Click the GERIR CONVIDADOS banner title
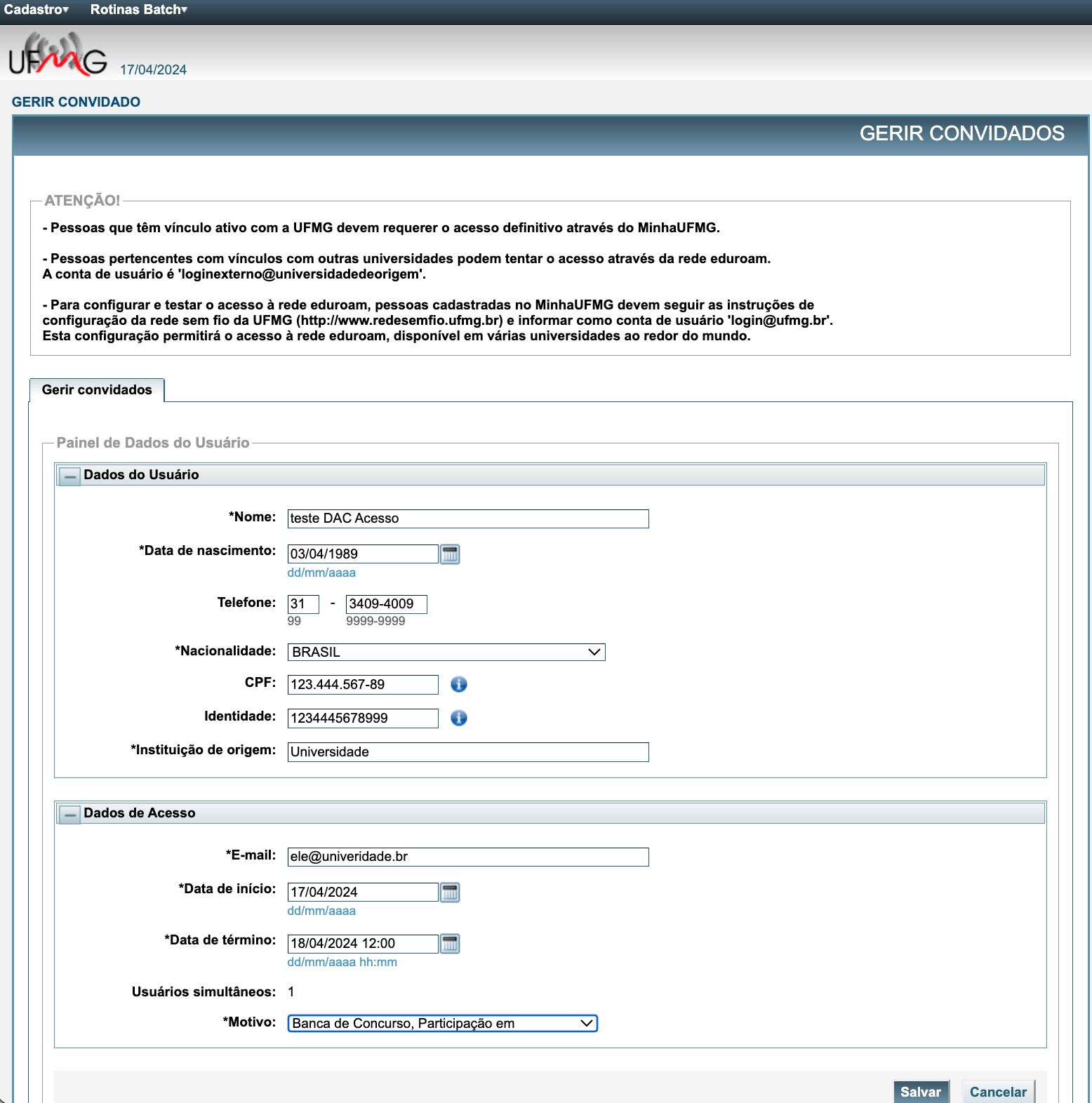 click(x=962, y=133)
